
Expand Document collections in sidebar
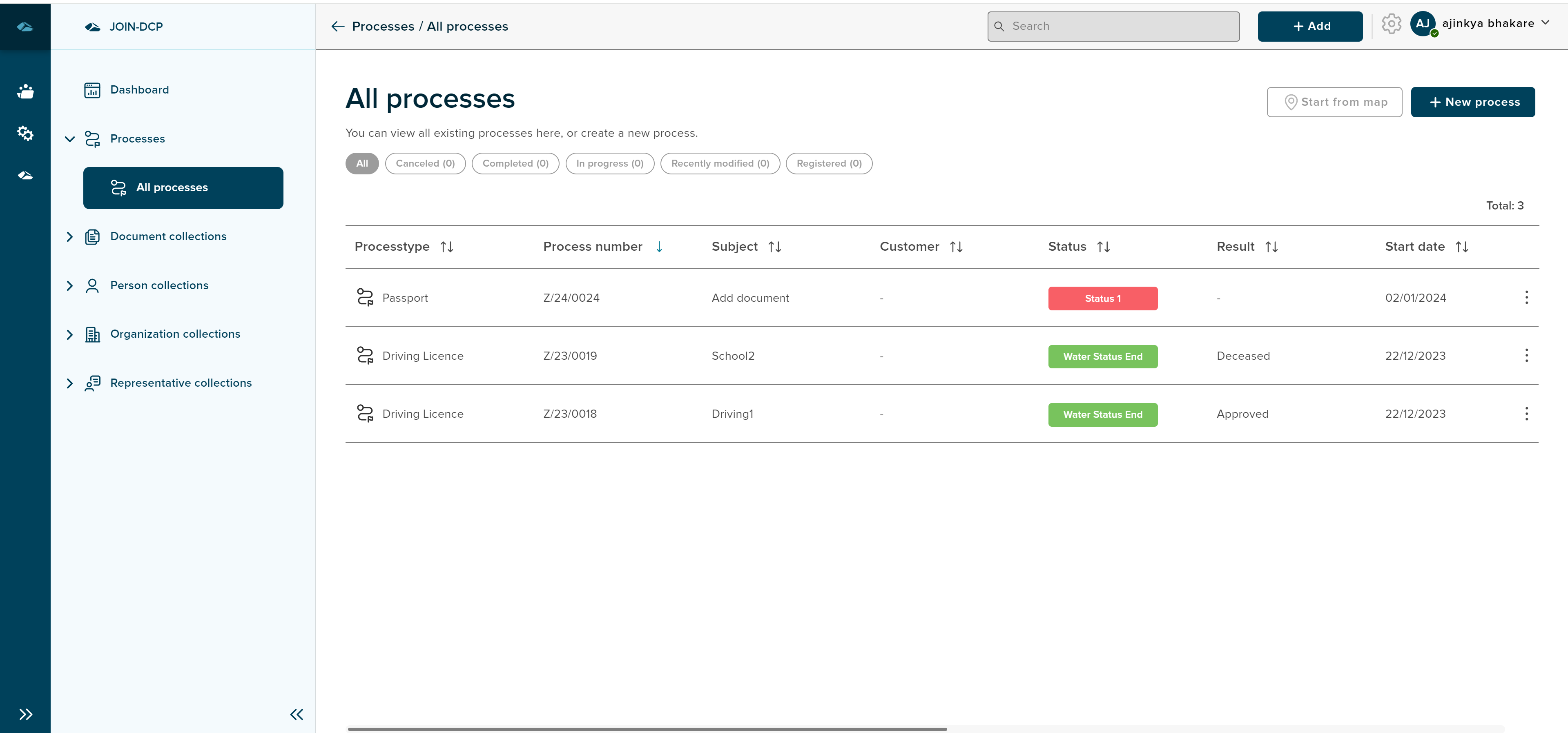70,237
